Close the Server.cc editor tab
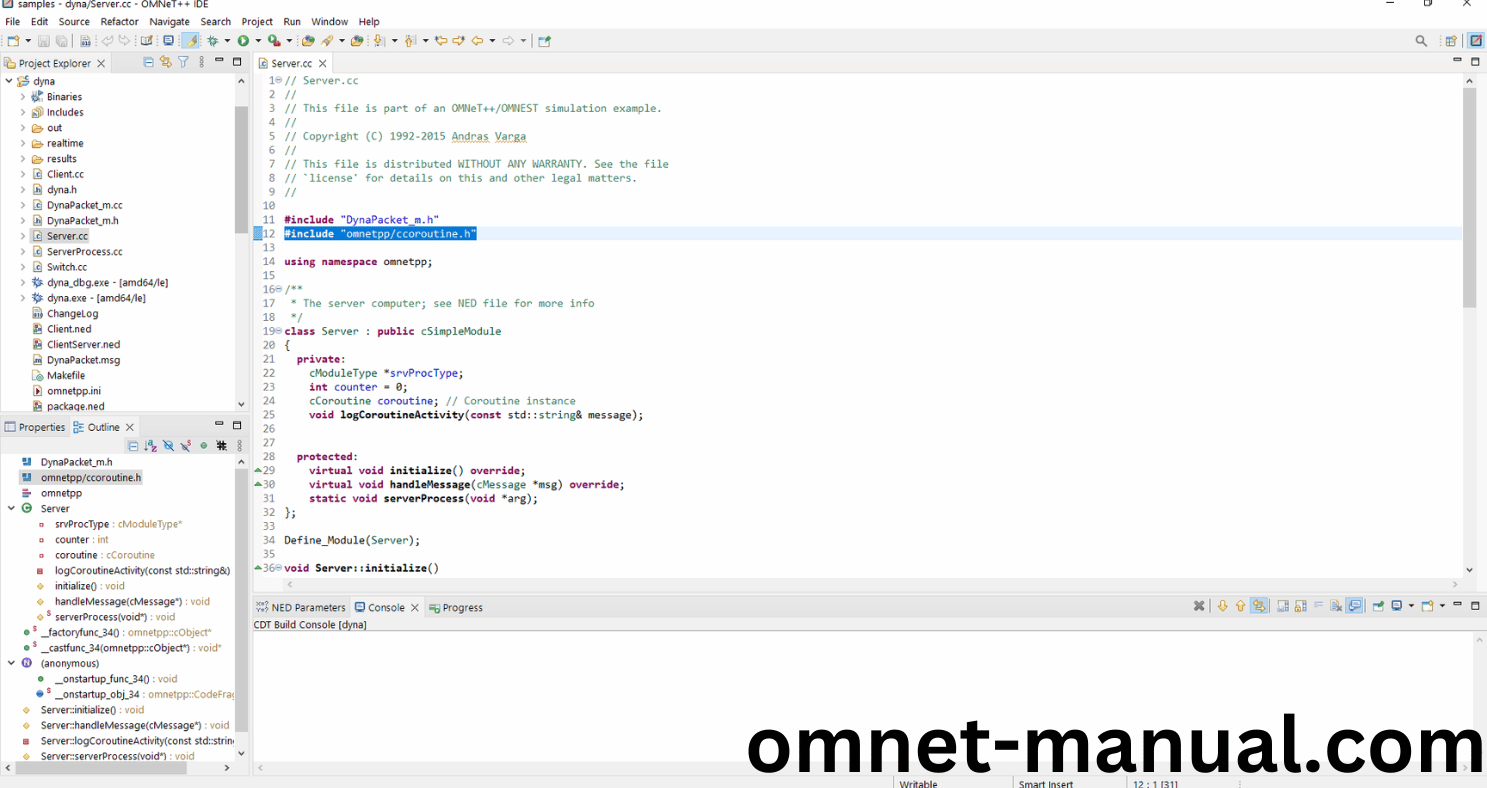The image size is (1487, 788). tap(323, 63)
